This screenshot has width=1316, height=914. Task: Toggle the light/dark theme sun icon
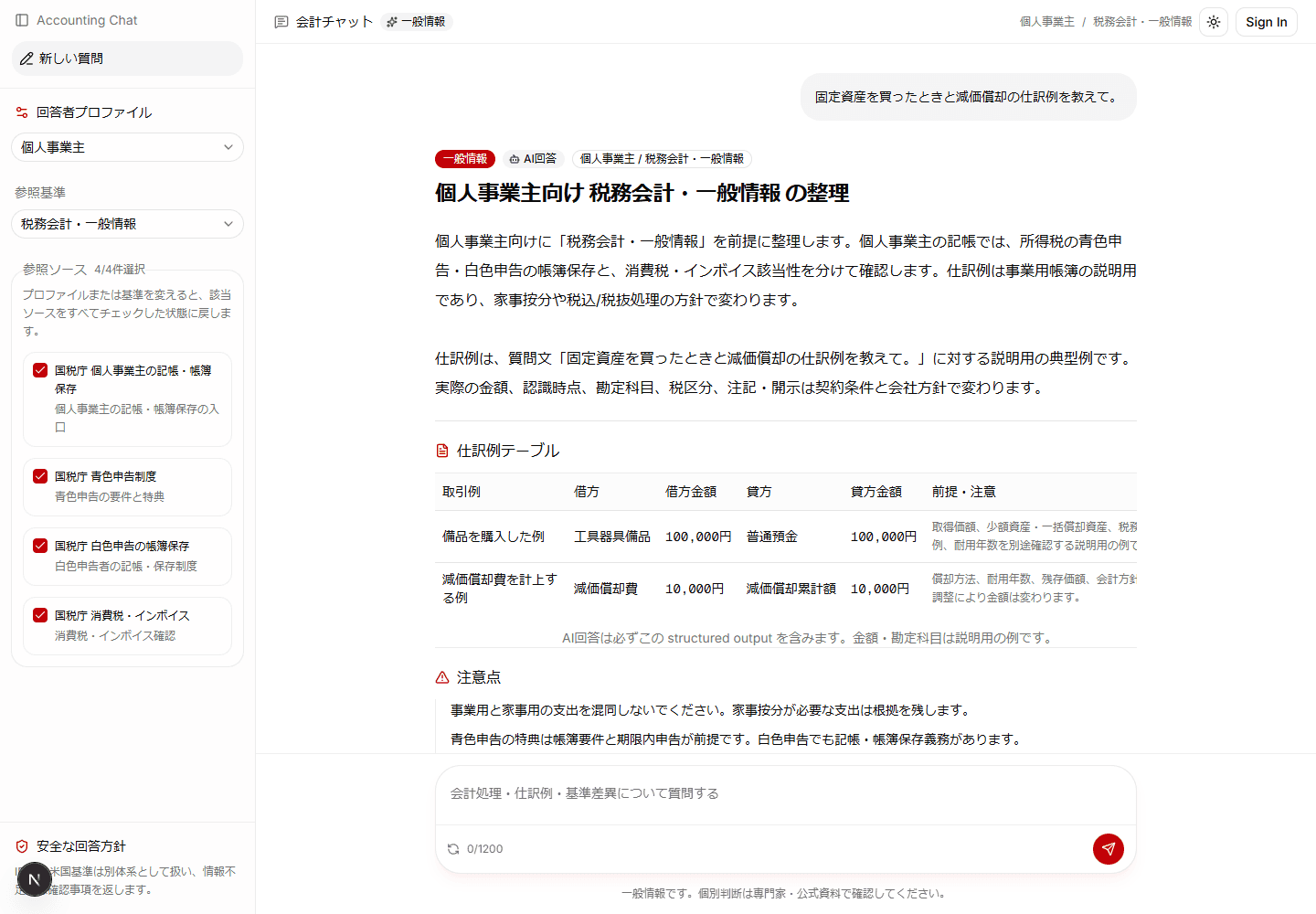click(1214, 22)
